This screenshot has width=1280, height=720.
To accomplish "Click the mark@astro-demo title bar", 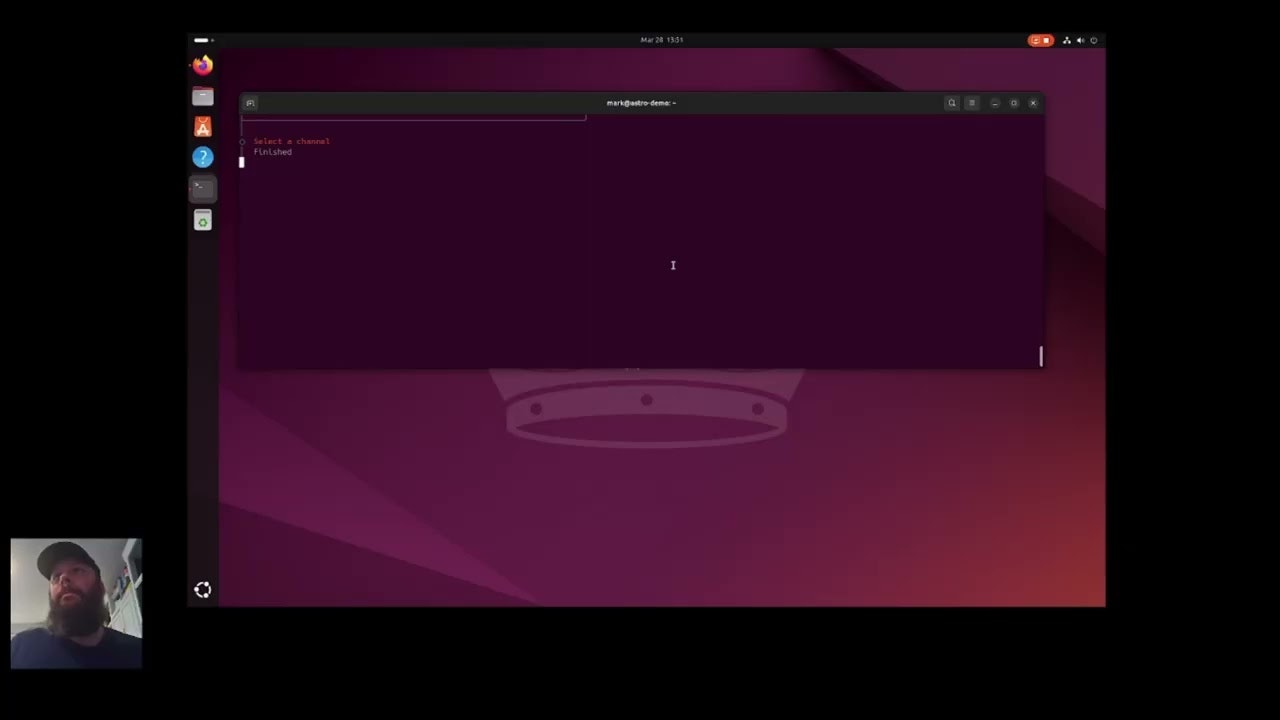I will pos(640,102).
